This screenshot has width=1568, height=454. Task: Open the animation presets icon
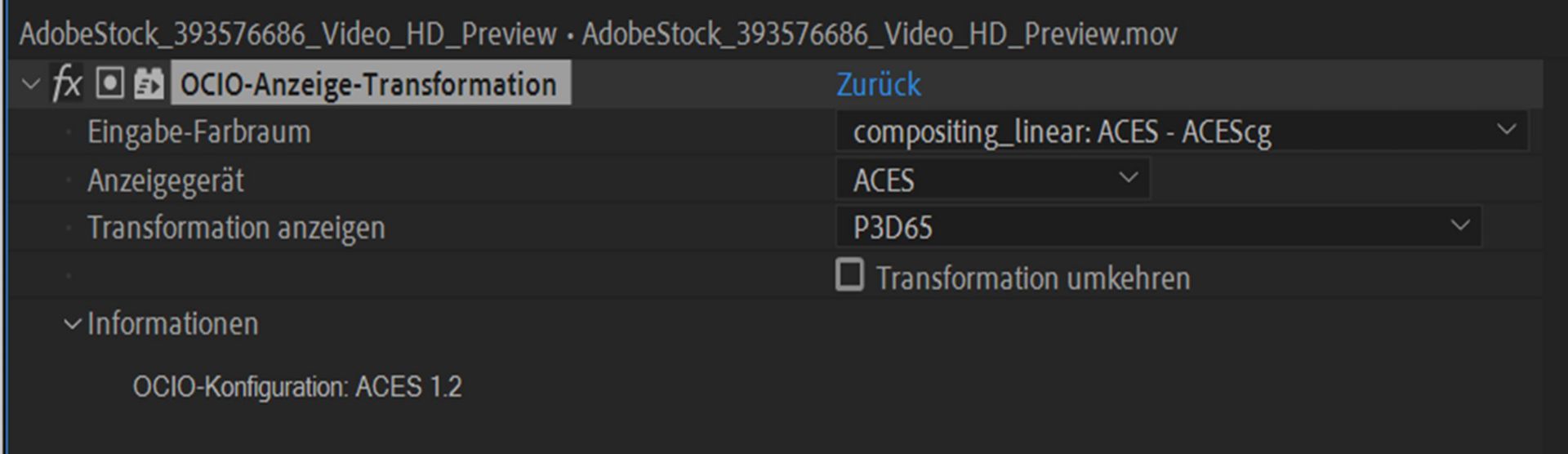click(149, 84)
